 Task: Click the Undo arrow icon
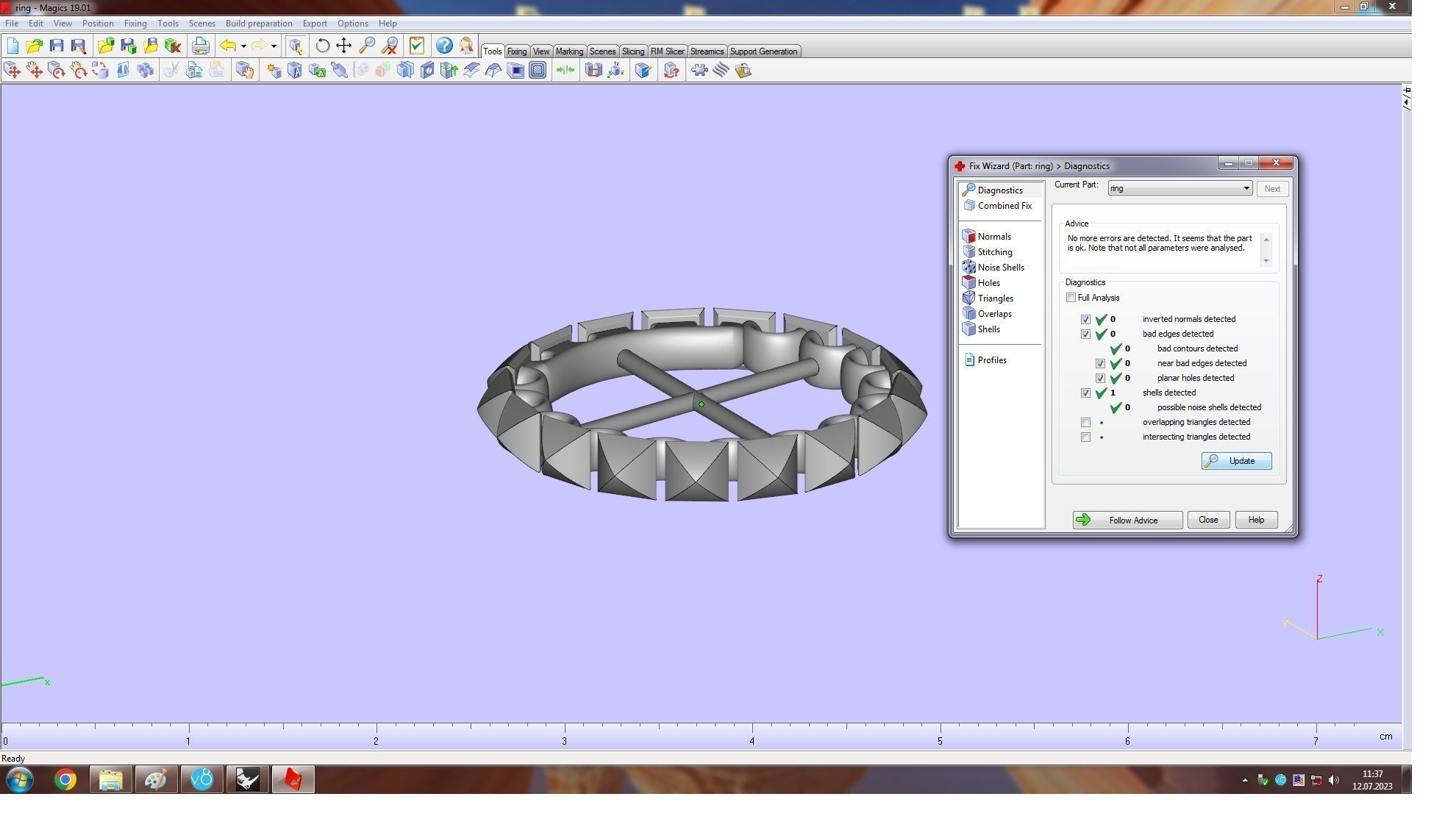pos(228,46)
